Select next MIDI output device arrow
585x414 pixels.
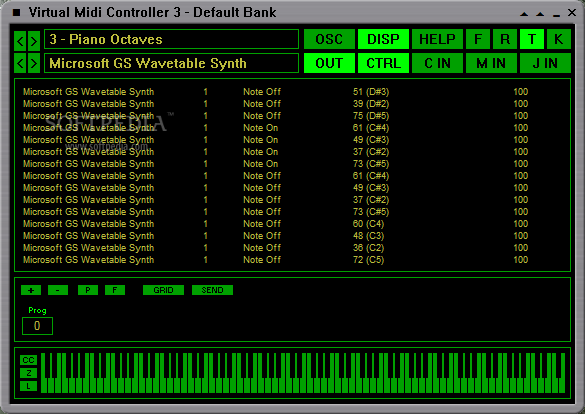pyautogui.click(x=34, y=63)
